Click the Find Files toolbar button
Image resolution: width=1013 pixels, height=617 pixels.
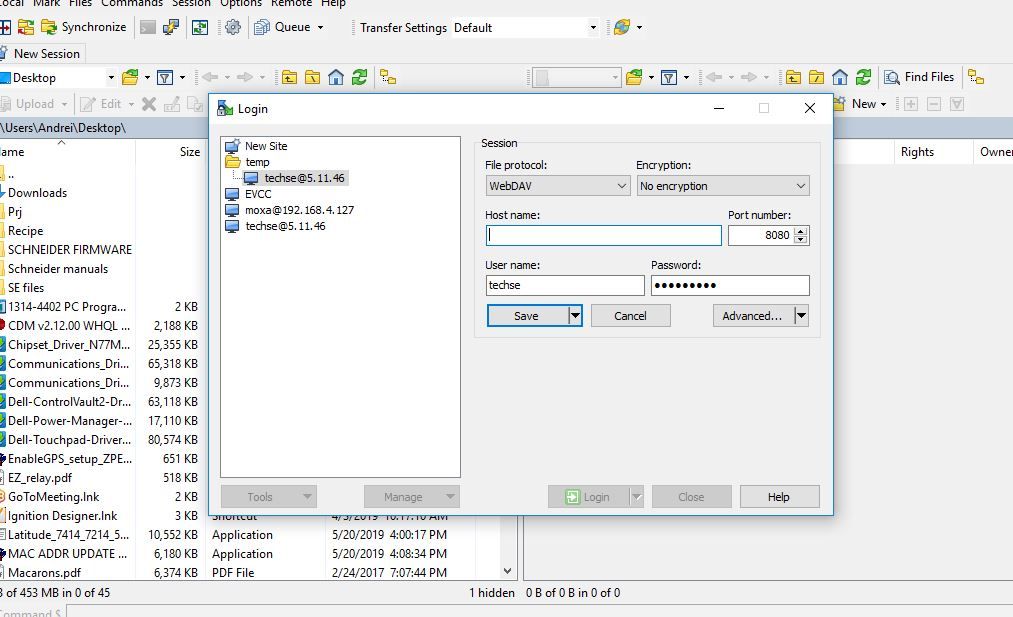(x=919, y=77)
